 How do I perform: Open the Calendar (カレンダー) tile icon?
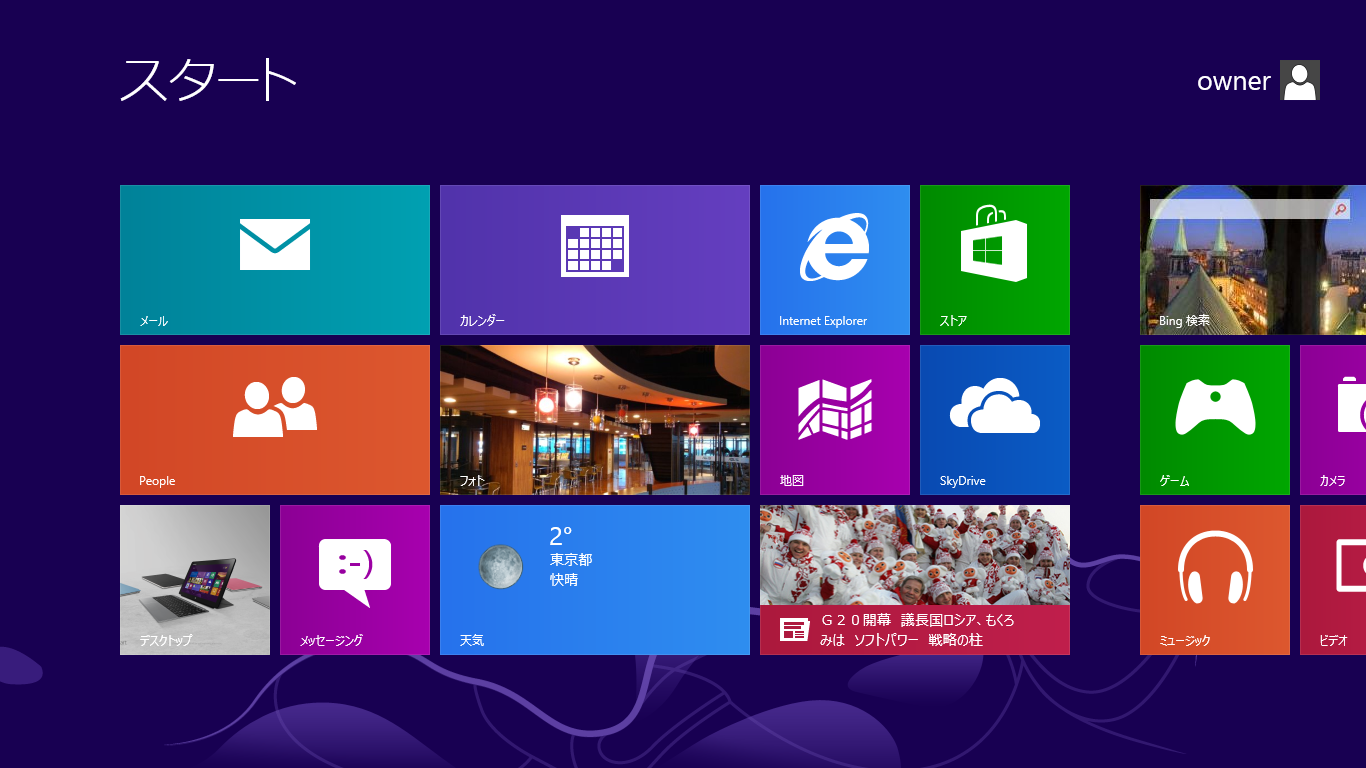point(595,245)
